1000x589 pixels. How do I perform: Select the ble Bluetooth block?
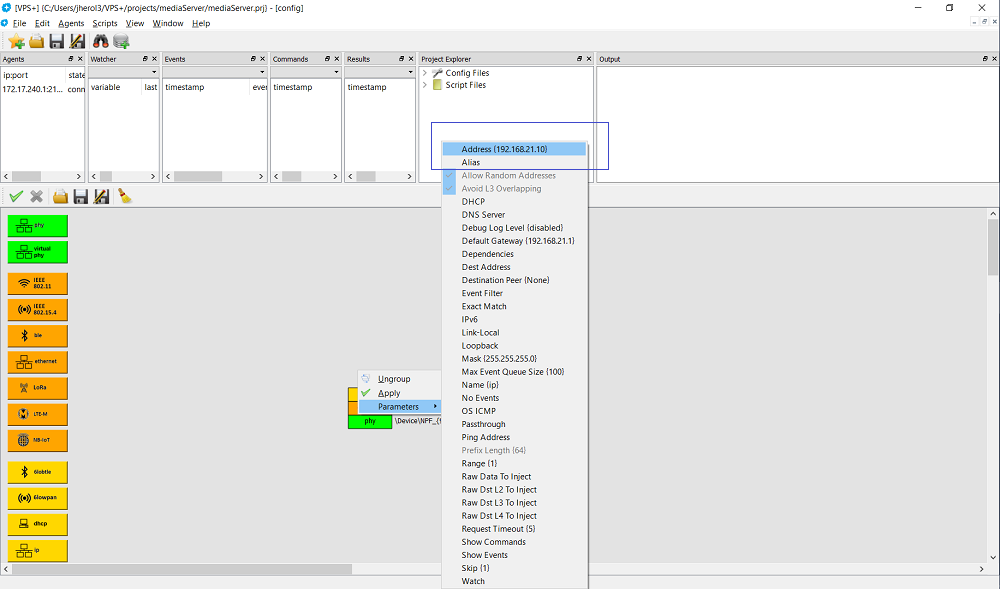38,335
